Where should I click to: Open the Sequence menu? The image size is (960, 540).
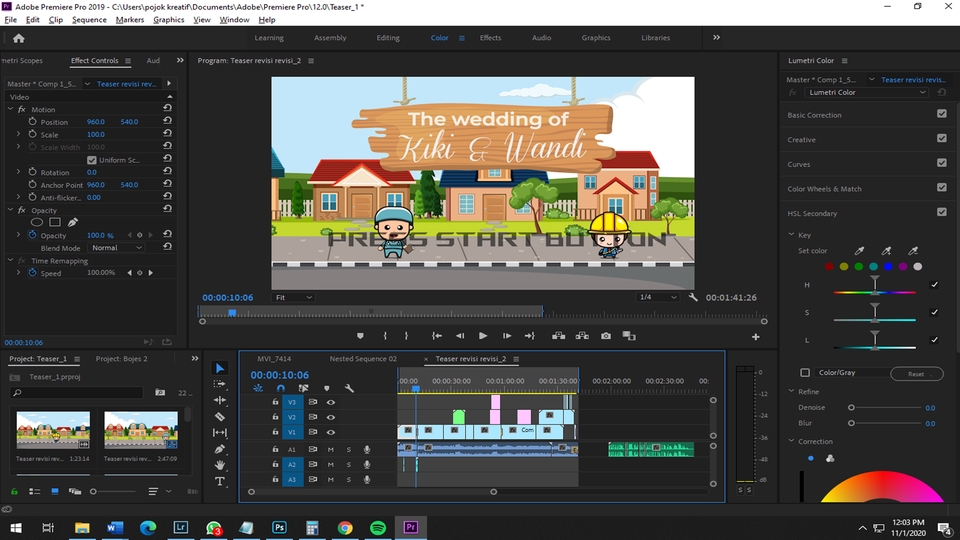click(89, 20)
